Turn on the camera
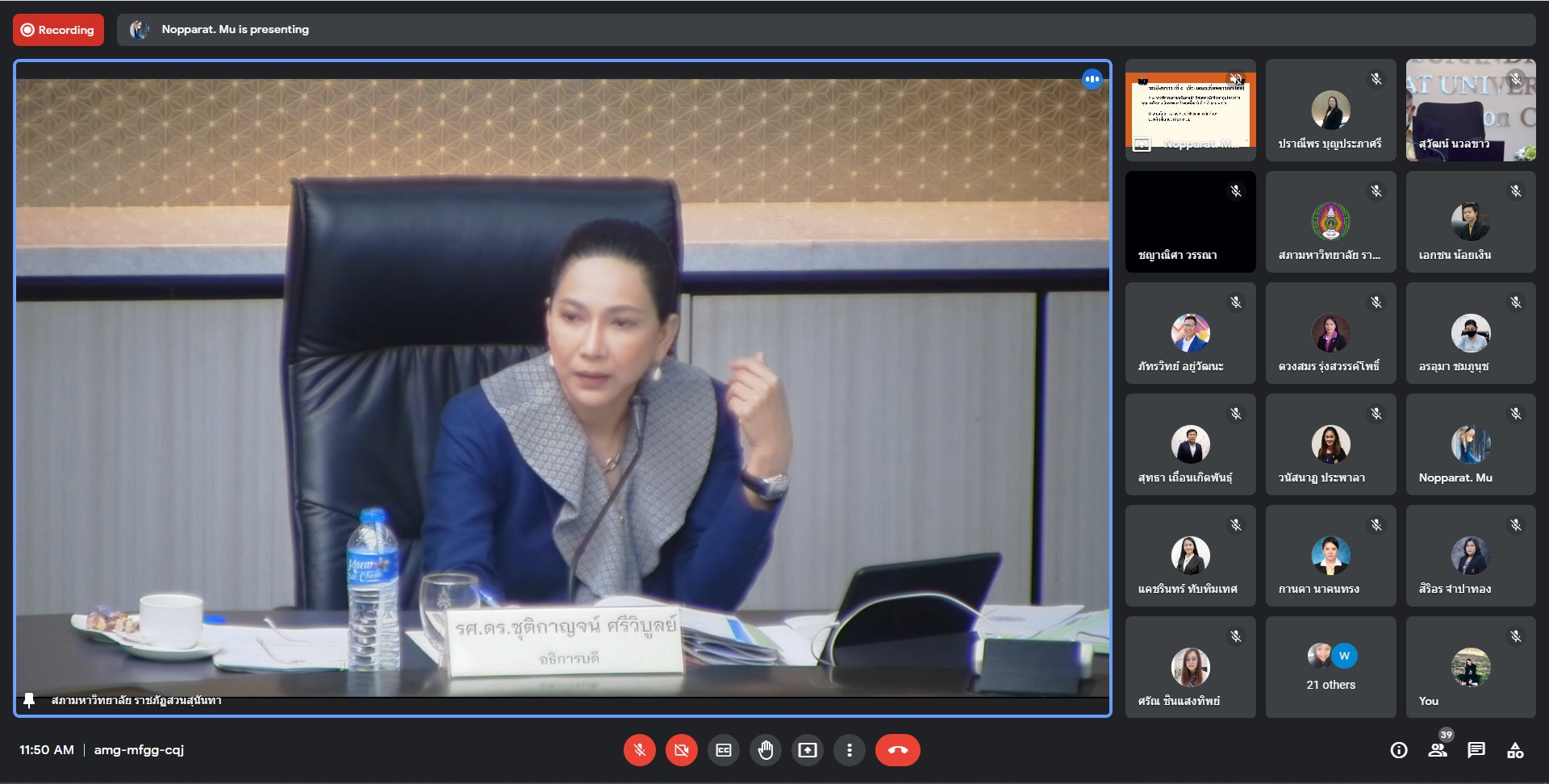 pyautogui.click(x=681, y=750)
